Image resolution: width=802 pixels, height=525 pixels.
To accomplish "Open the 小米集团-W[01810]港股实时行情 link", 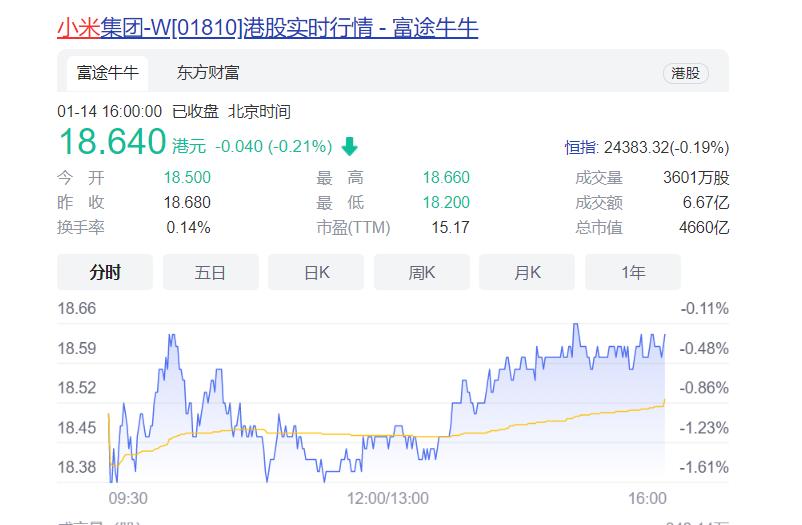I will pyautogui.click(x=268, y=28).
